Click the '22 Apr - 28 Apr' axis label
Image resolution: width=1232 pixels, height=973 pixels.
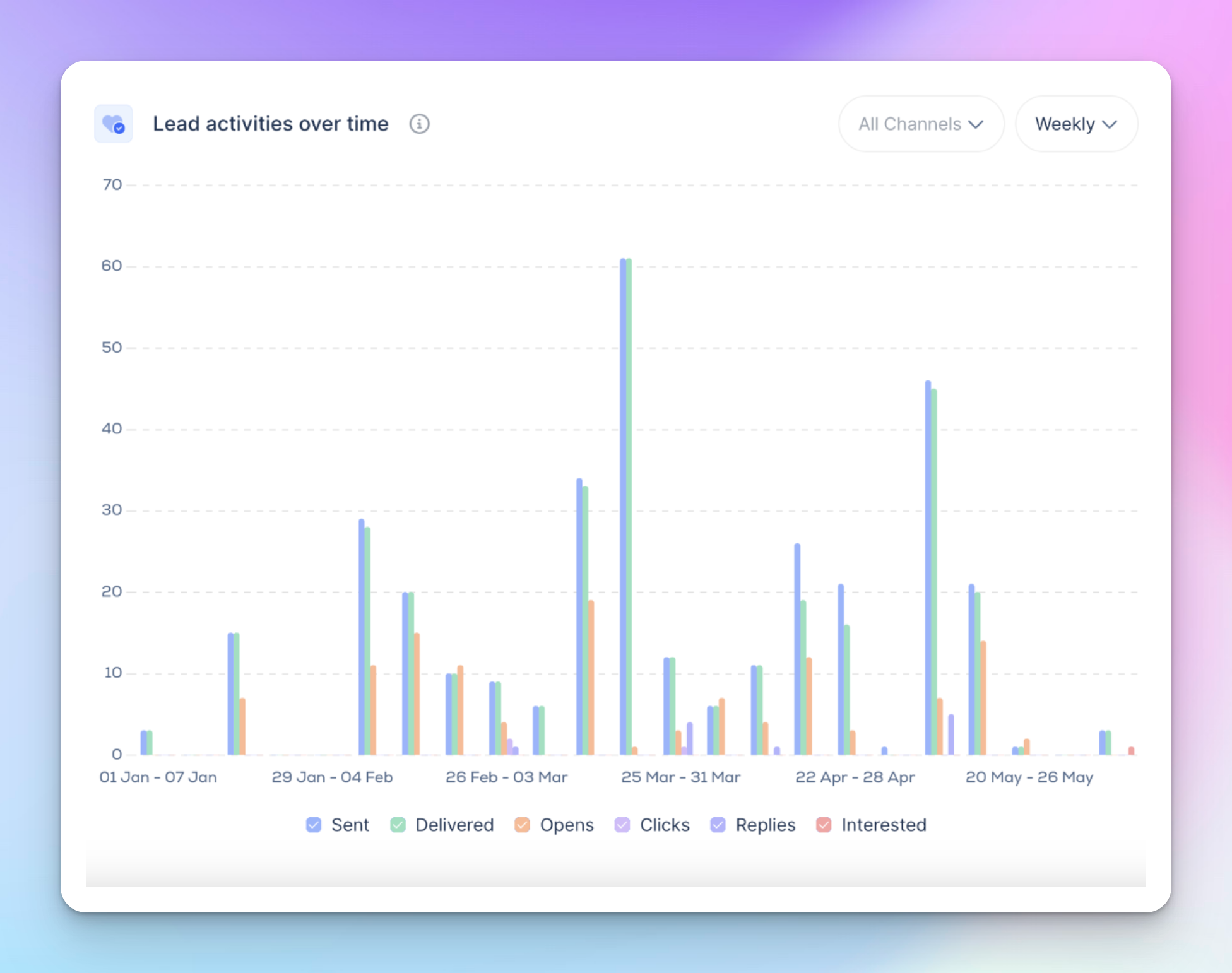pyautogui.click(x=855, y=777)
